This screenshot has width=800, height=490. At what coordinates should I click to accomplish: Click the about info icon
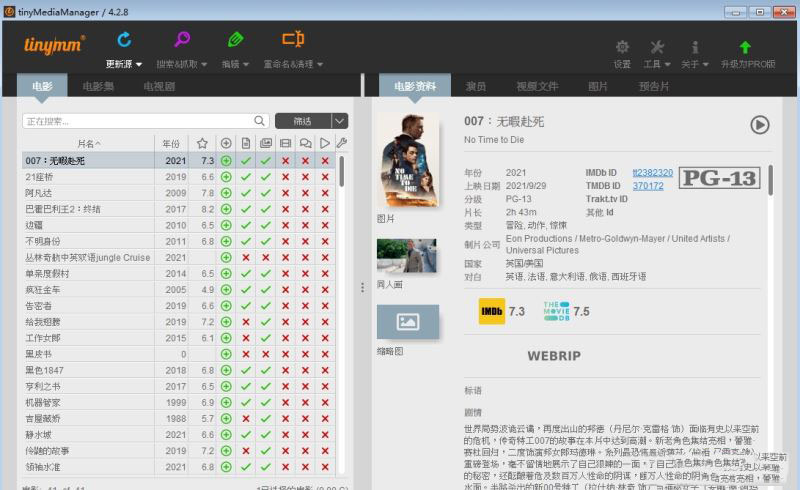pyautogui.click(x=695, y=47)
